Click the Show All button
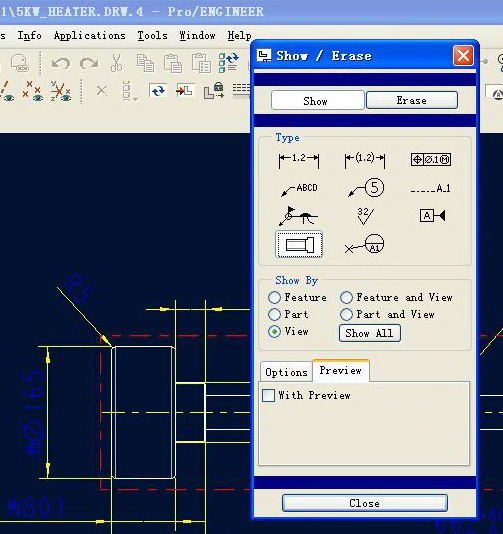Screen dimensions: 503x534 (370, 333)
